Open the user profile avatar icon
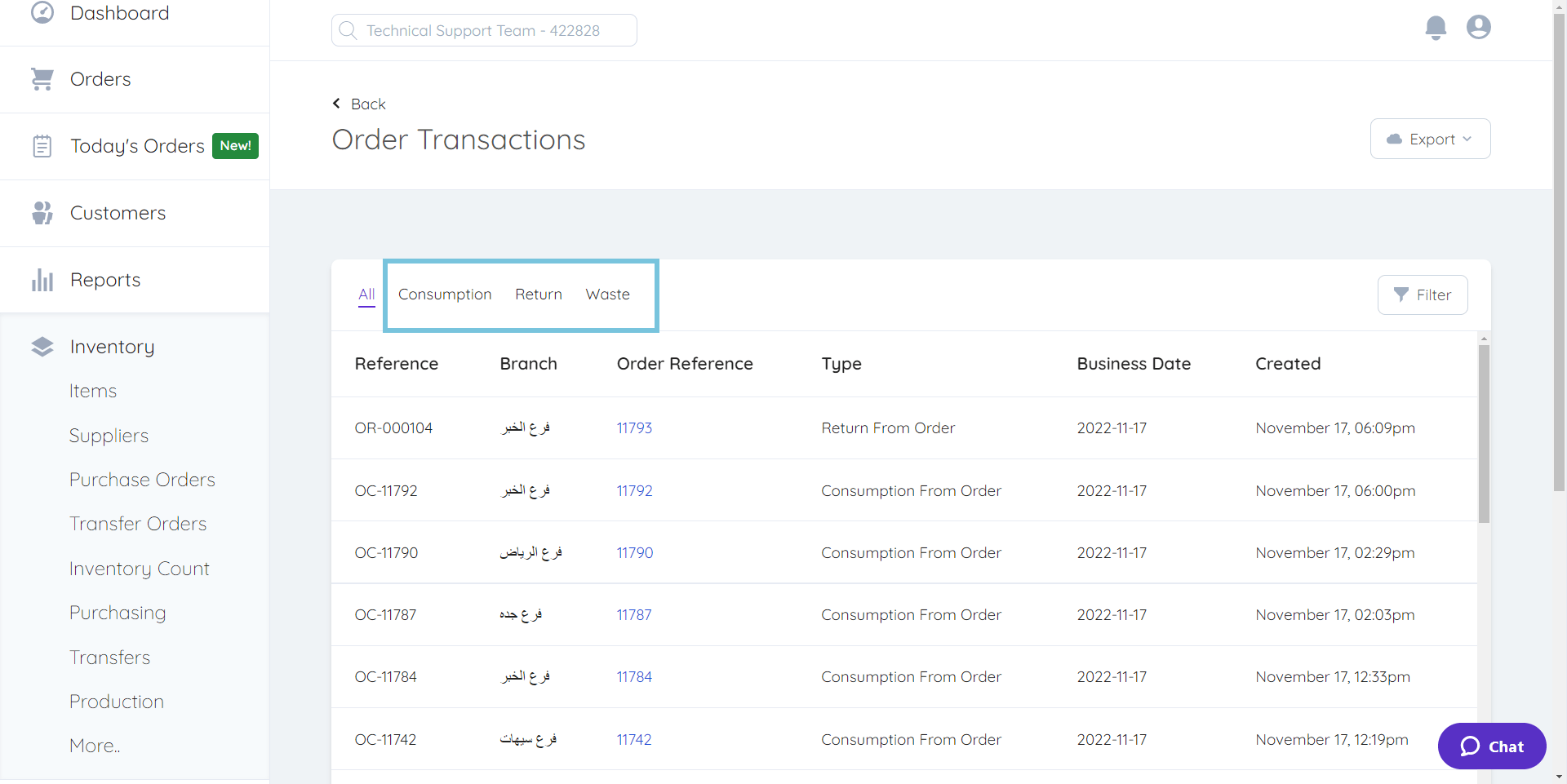The height and width of the screenshot is (784, 1567). [x=1478, y=27]
